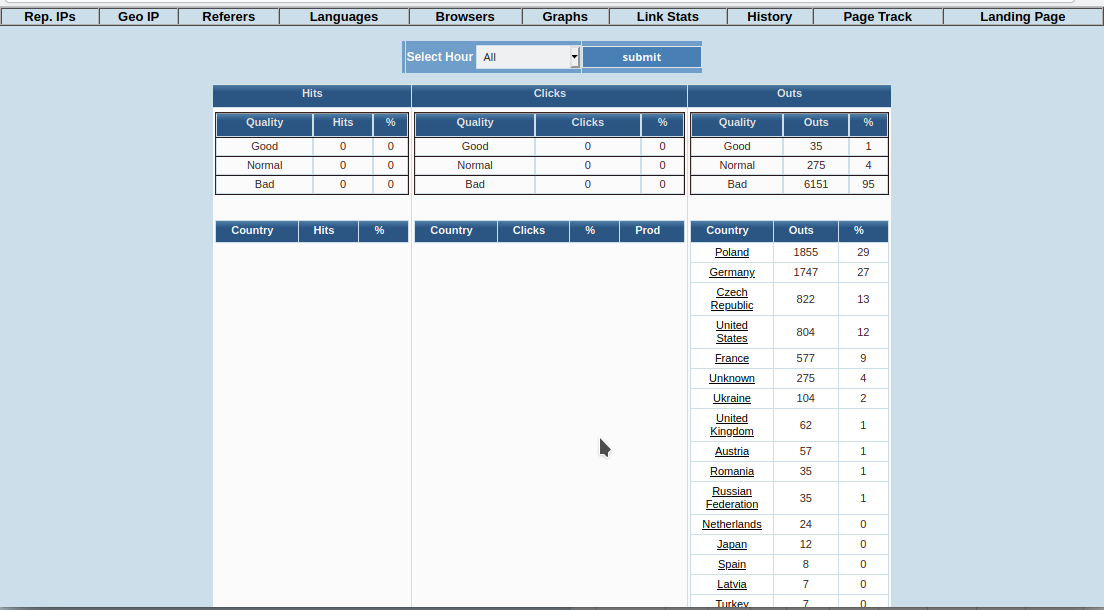The height and width of the screenshot is (610, 1104).
Task: Open the Latvia link
Action: click(732, 584)
